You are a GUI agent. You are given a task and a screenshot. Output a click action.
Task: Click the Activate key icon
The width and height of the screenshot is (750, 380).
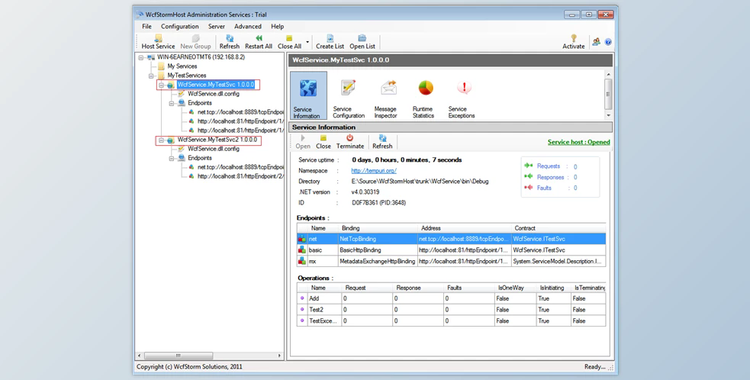574,38
